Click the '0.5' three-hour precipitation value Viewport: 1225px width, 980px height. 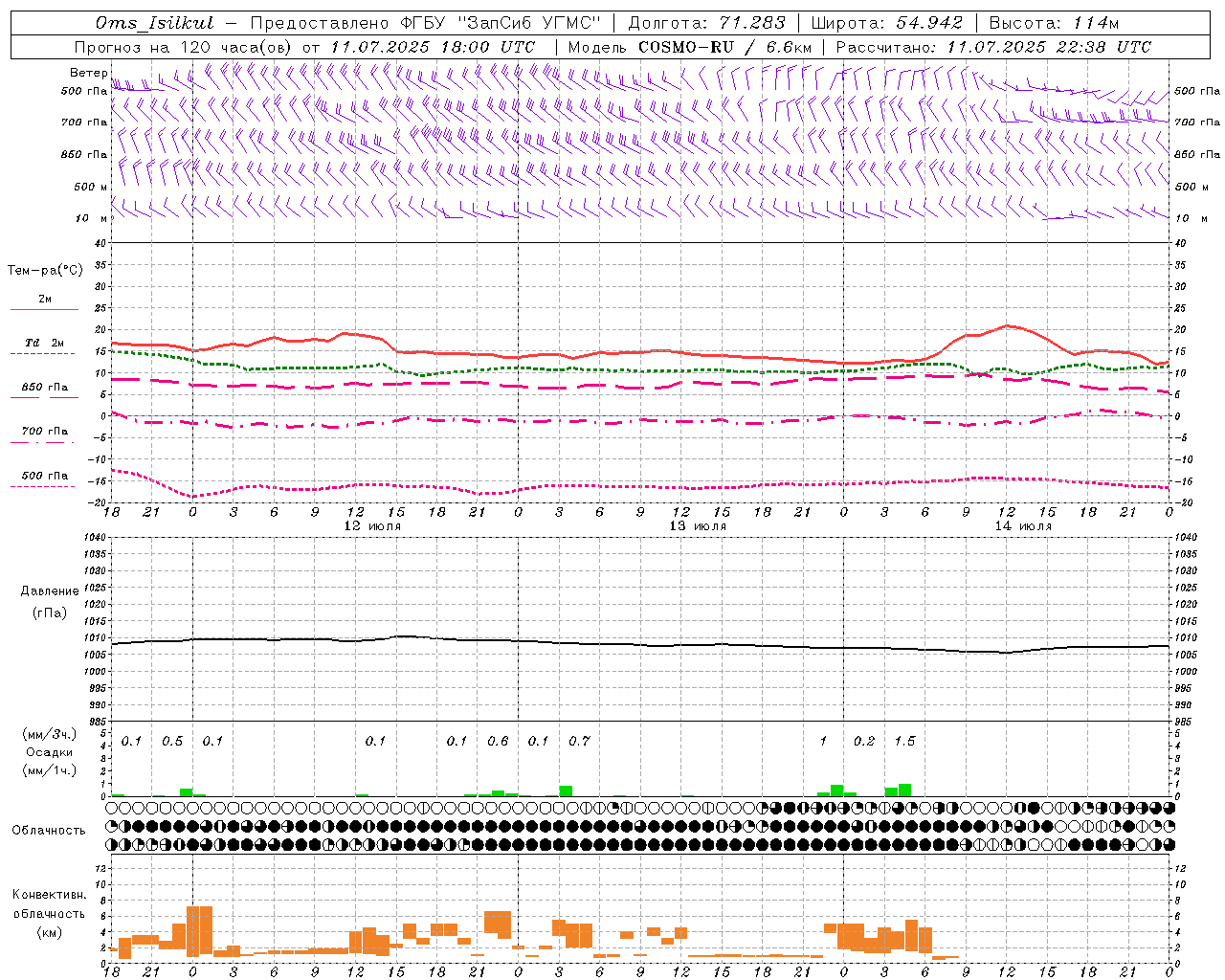click(x=172, y=741)
